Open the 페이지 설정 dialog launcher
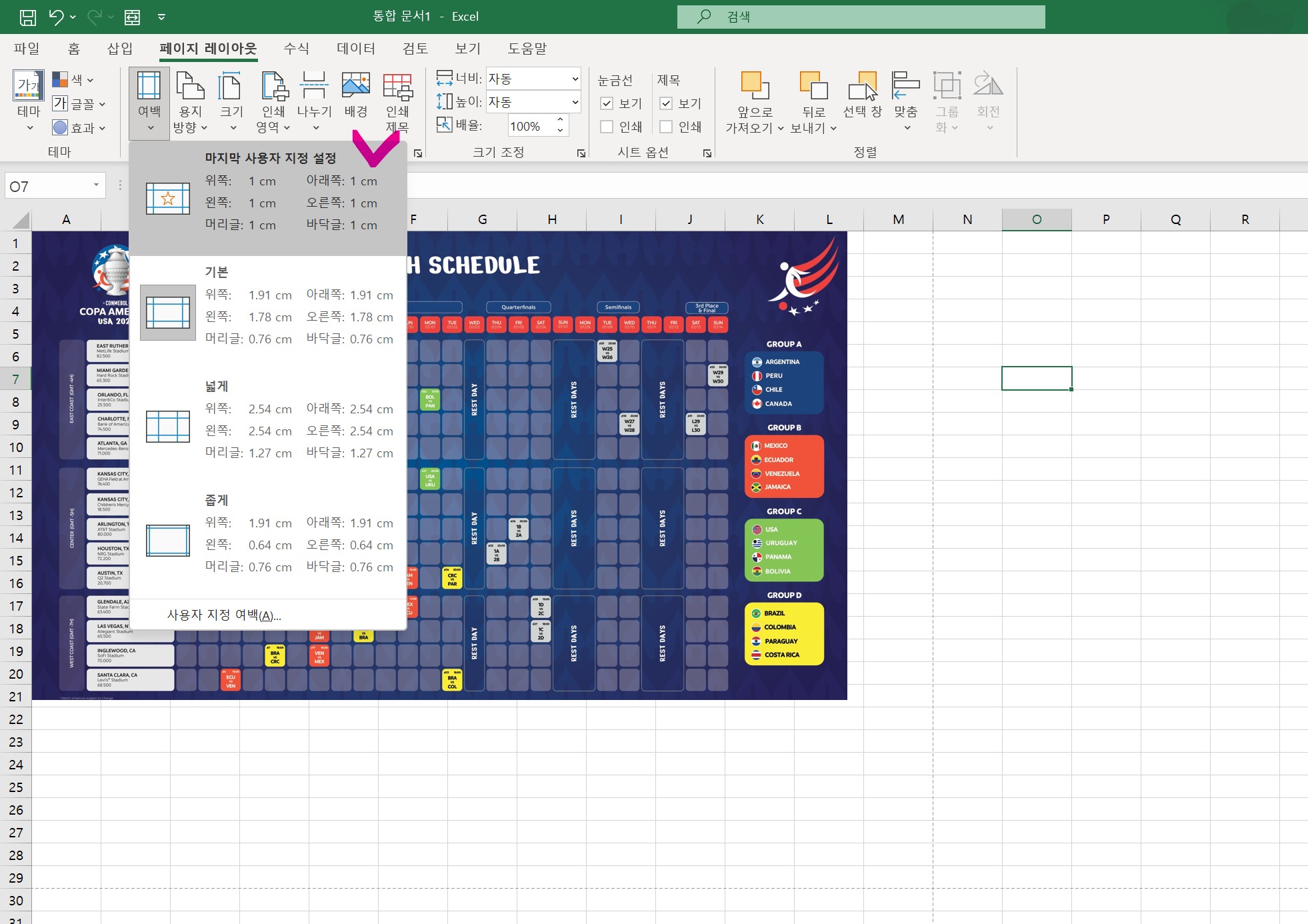This screenshot has height=924, width=1308. point(418,153)
